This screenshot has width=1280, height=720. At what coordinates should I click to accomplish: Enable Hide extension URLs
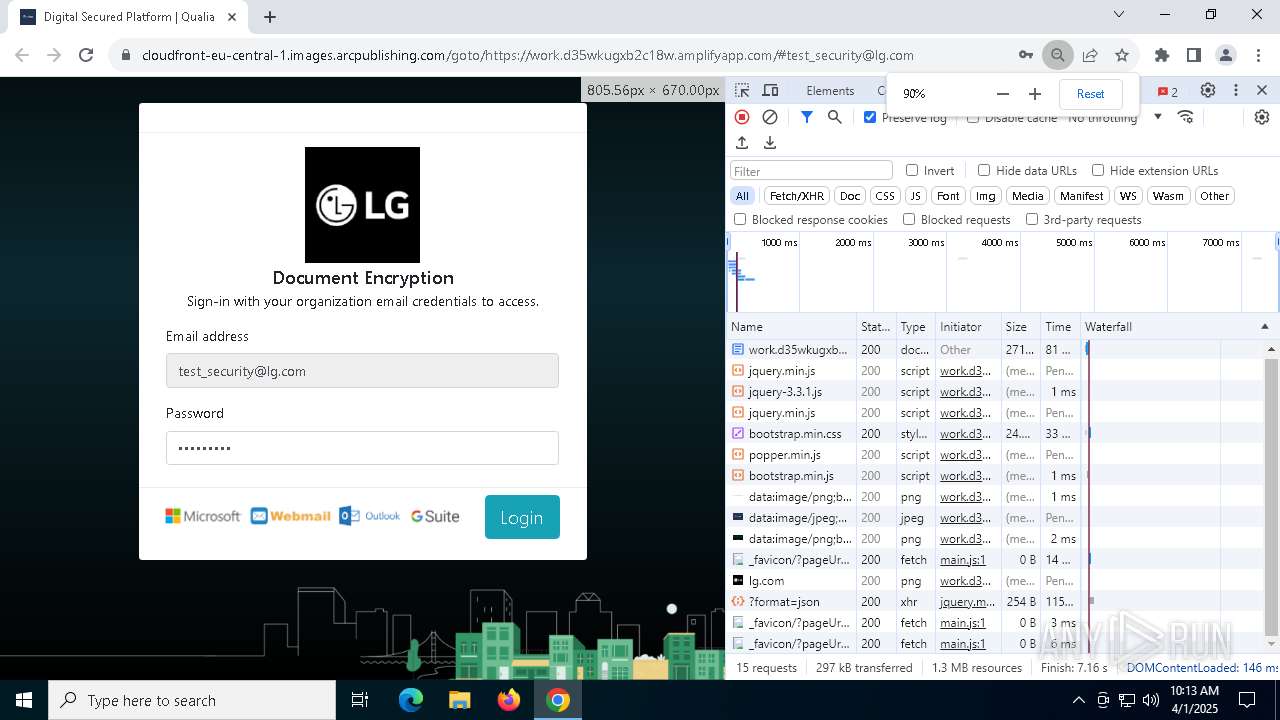(x=1098, y=170)
